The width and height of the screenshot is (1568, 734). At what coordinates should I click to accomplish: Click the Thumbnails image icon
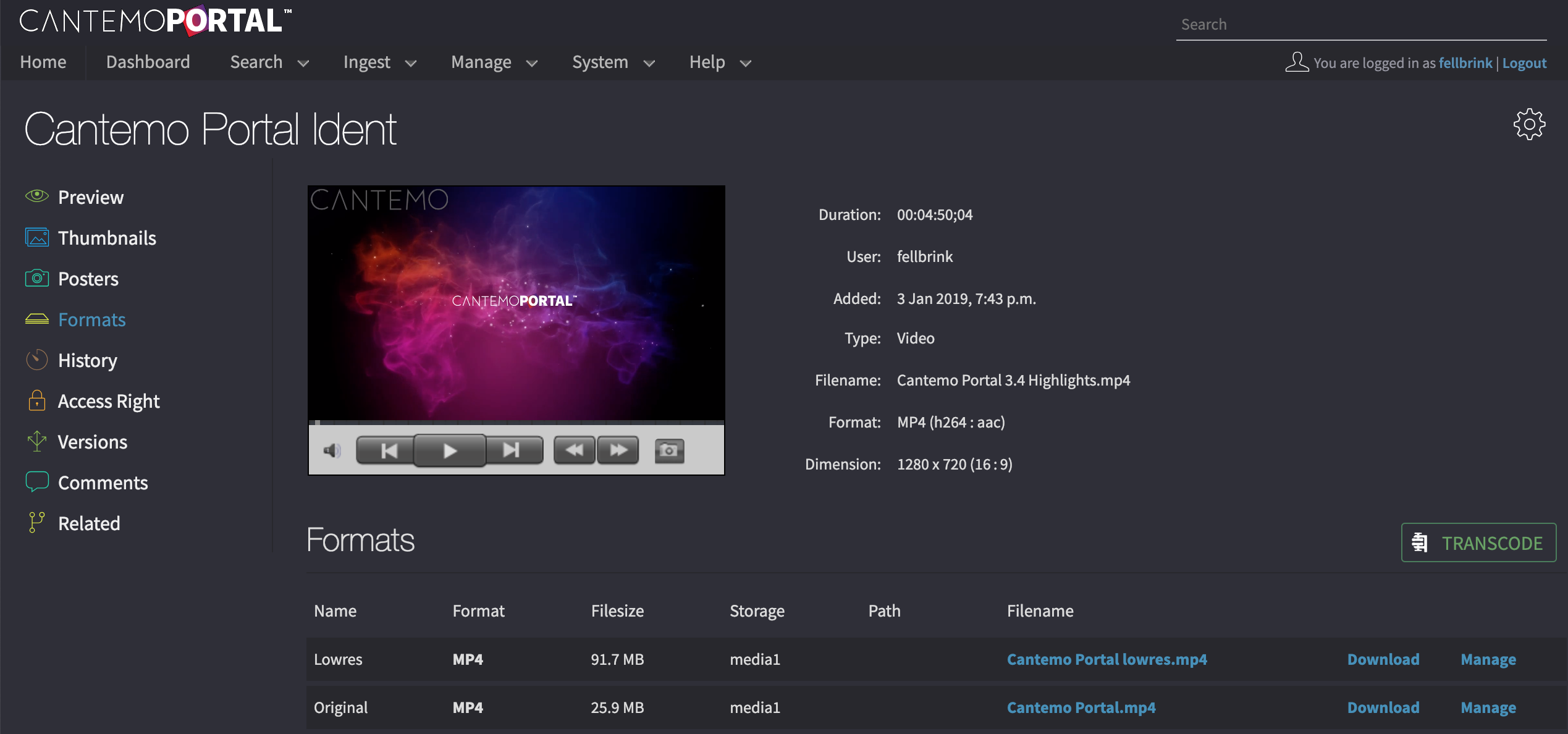pos(37,237)
